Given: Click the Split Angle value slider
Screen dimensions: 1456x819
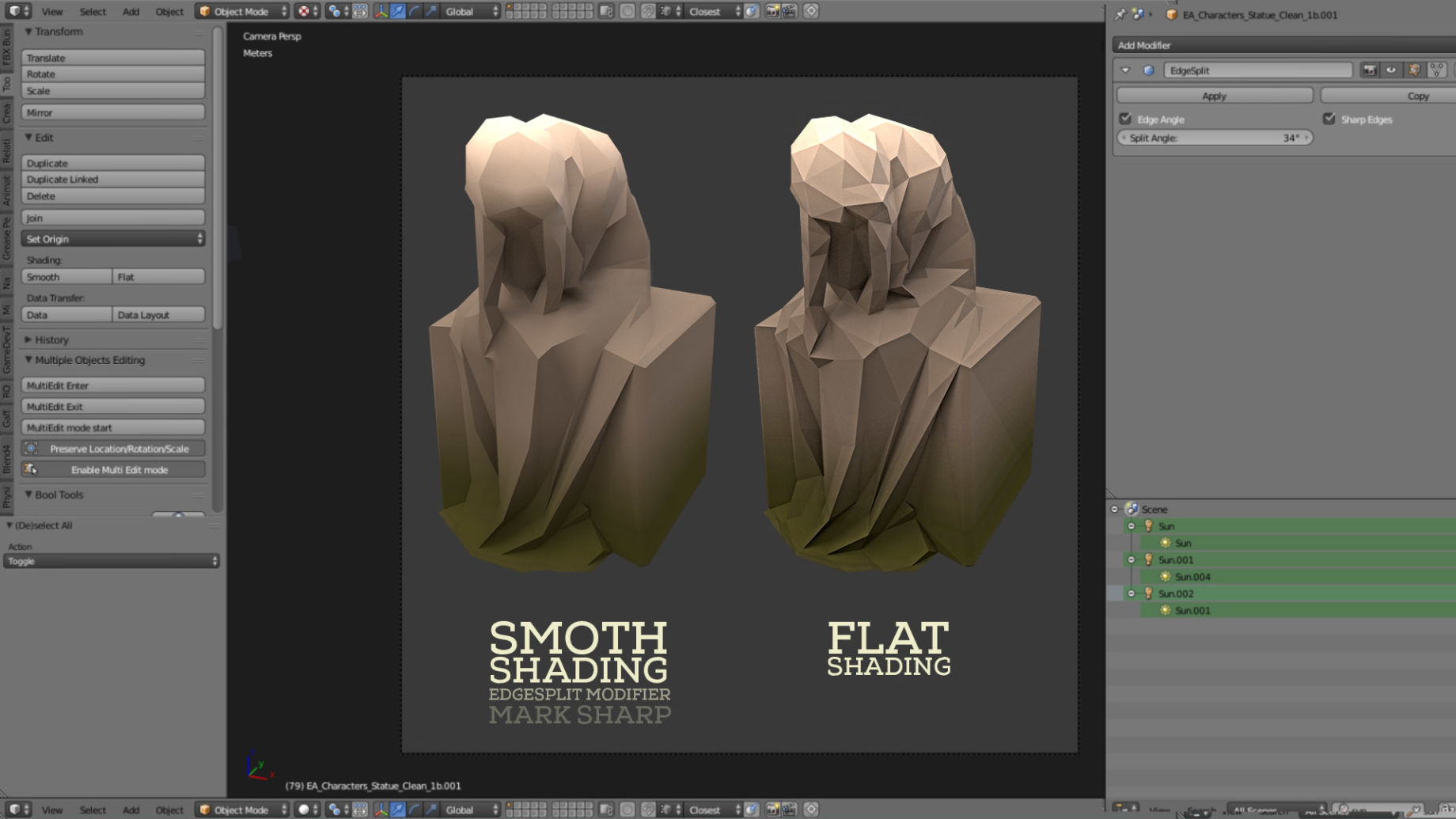Looking at the screenshot, I should [x=1214, y=138].
